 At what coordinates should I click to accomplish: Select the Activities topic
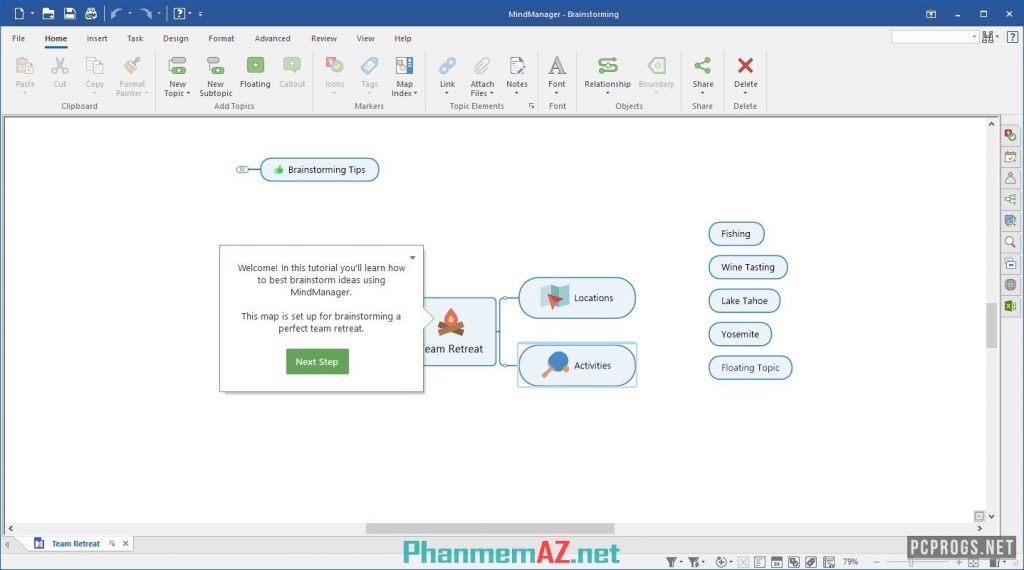point(577,366)
